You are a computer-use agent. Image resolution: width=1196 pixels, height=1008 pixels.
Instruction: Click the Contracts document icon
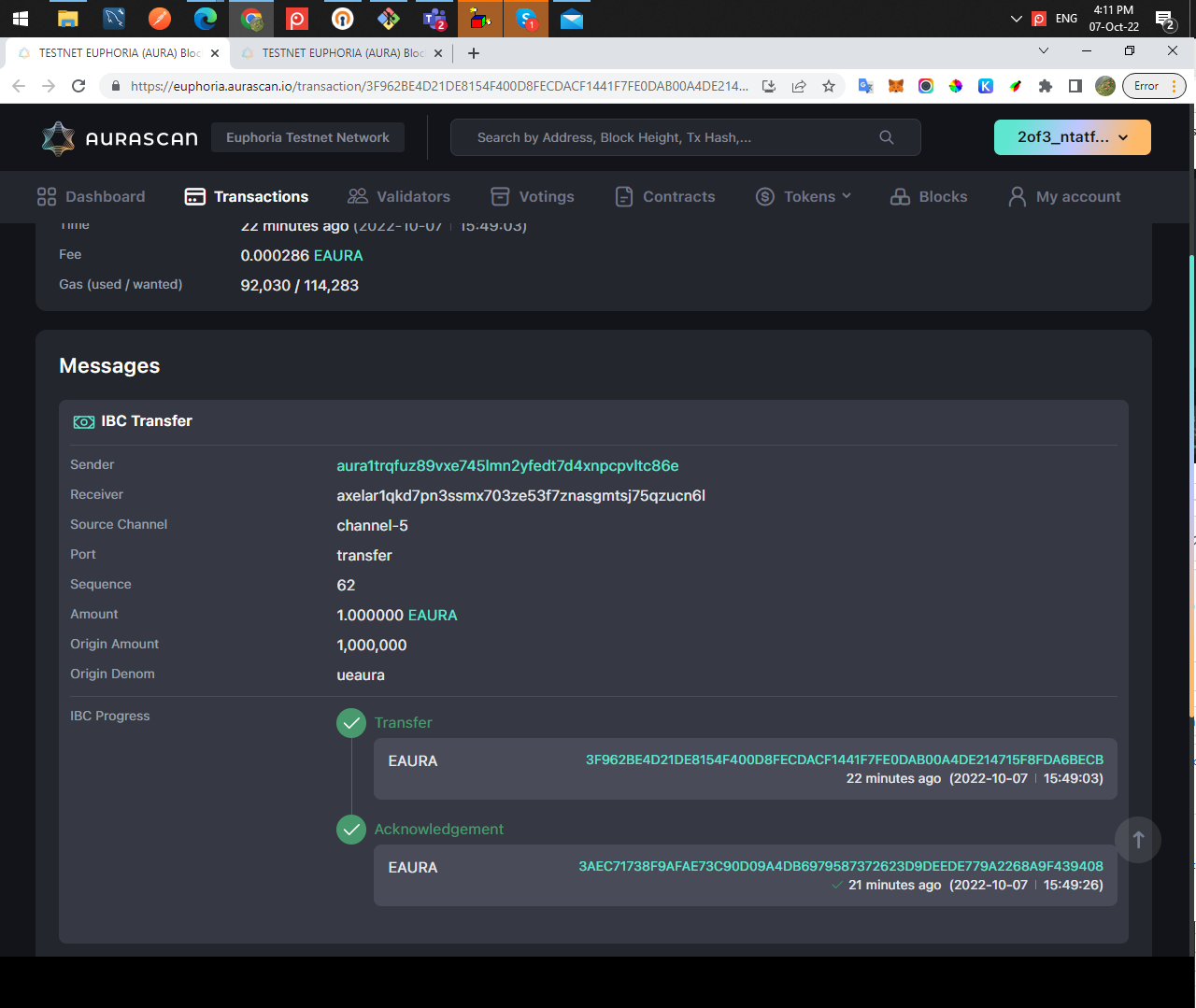623,196
